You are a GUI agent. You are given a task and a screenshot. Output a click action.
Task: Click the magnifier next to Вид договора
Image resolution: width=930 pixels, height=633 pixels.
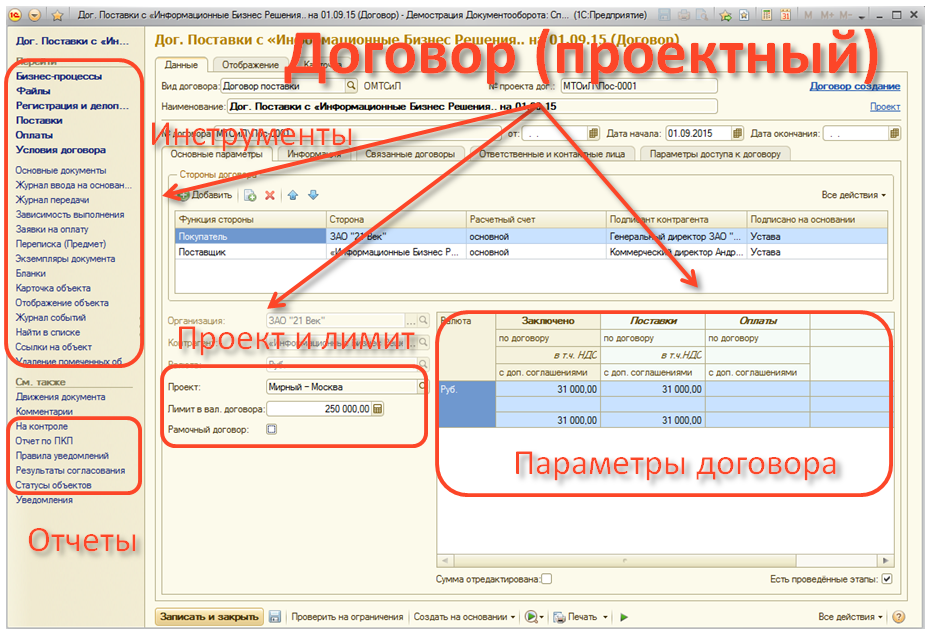[351, 86]
